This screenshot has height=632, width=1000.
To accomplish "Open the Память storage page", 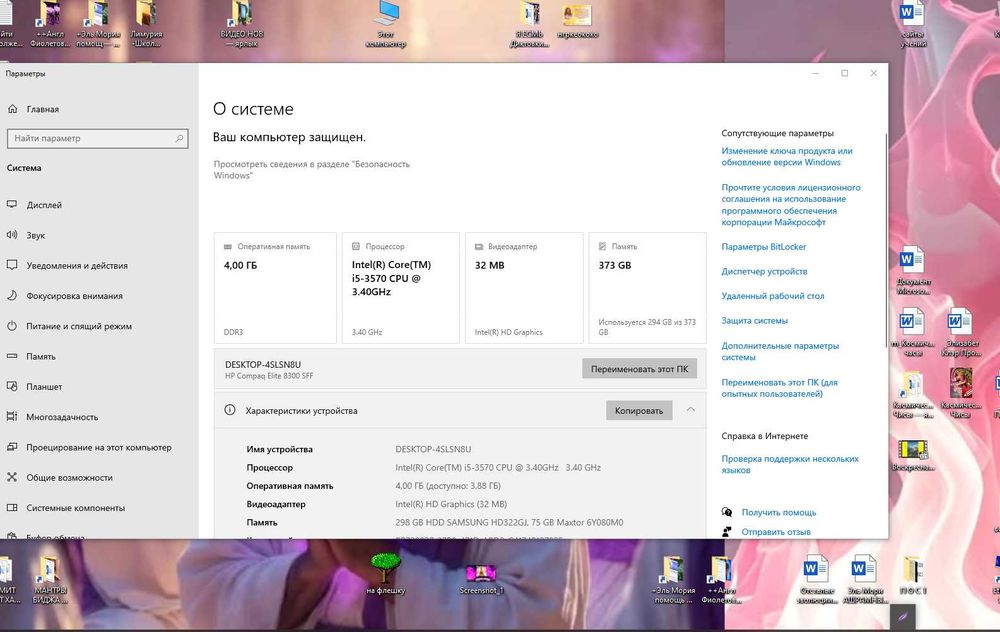I will tap(41, 356).
